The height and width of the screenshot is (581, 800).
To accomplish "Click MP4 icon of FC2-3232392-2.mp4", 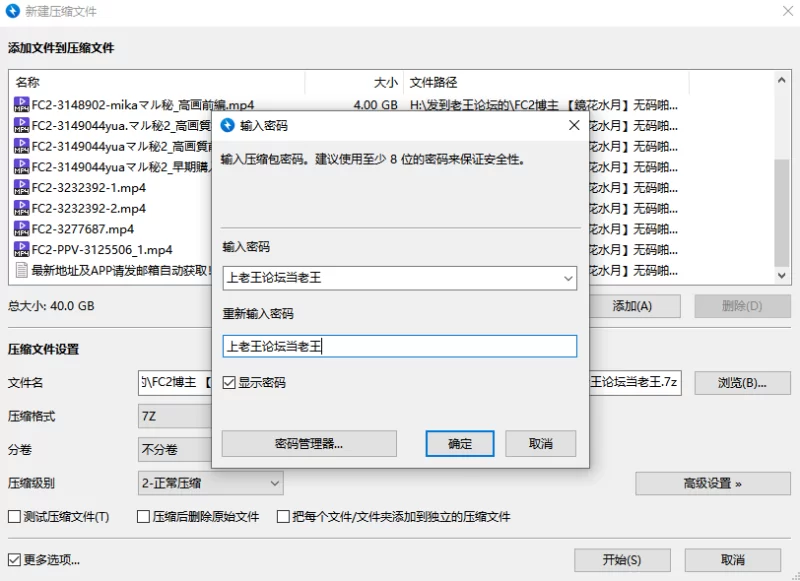I will pos(21,208).
